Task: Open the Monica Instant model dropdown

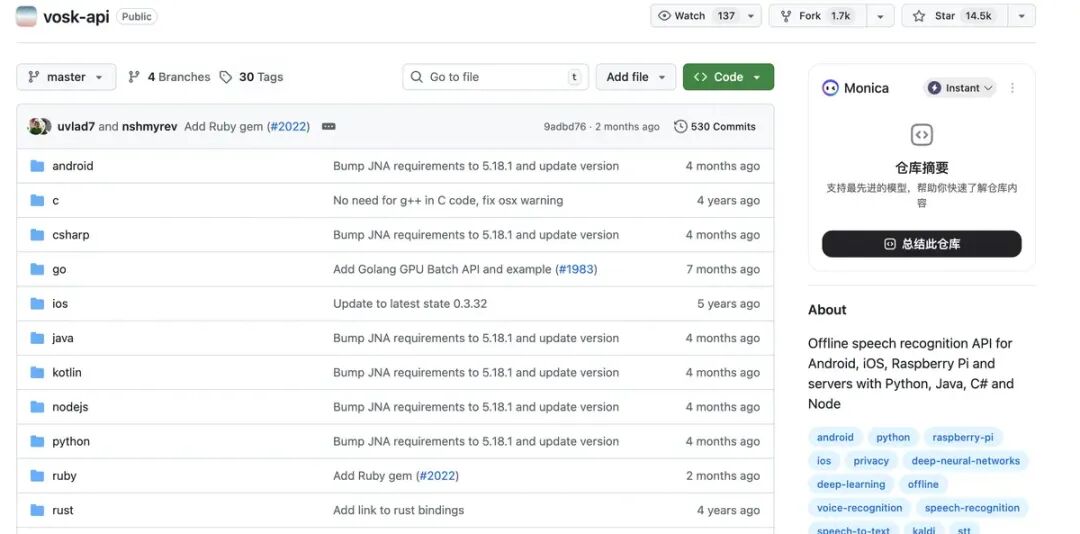Action: [x=959, y=88]
